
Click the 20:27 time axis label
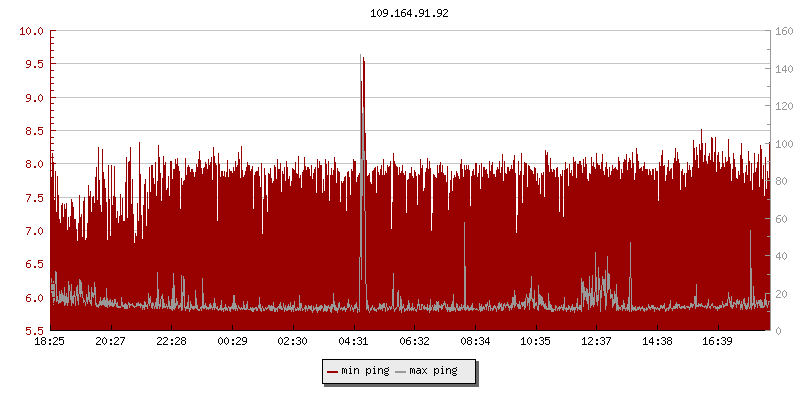pos(111,342)
